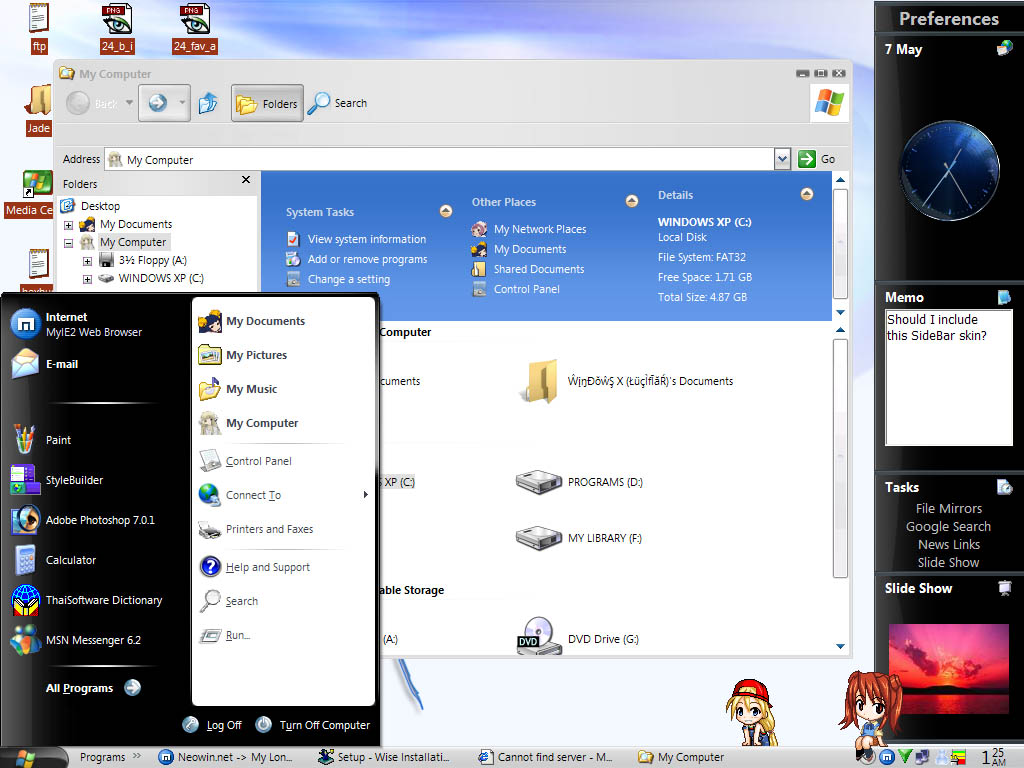This screenshot has width=1024, height=768.
Task: Toggle the Folders pane in Explorer toolbar
Action: click(266, 103)
